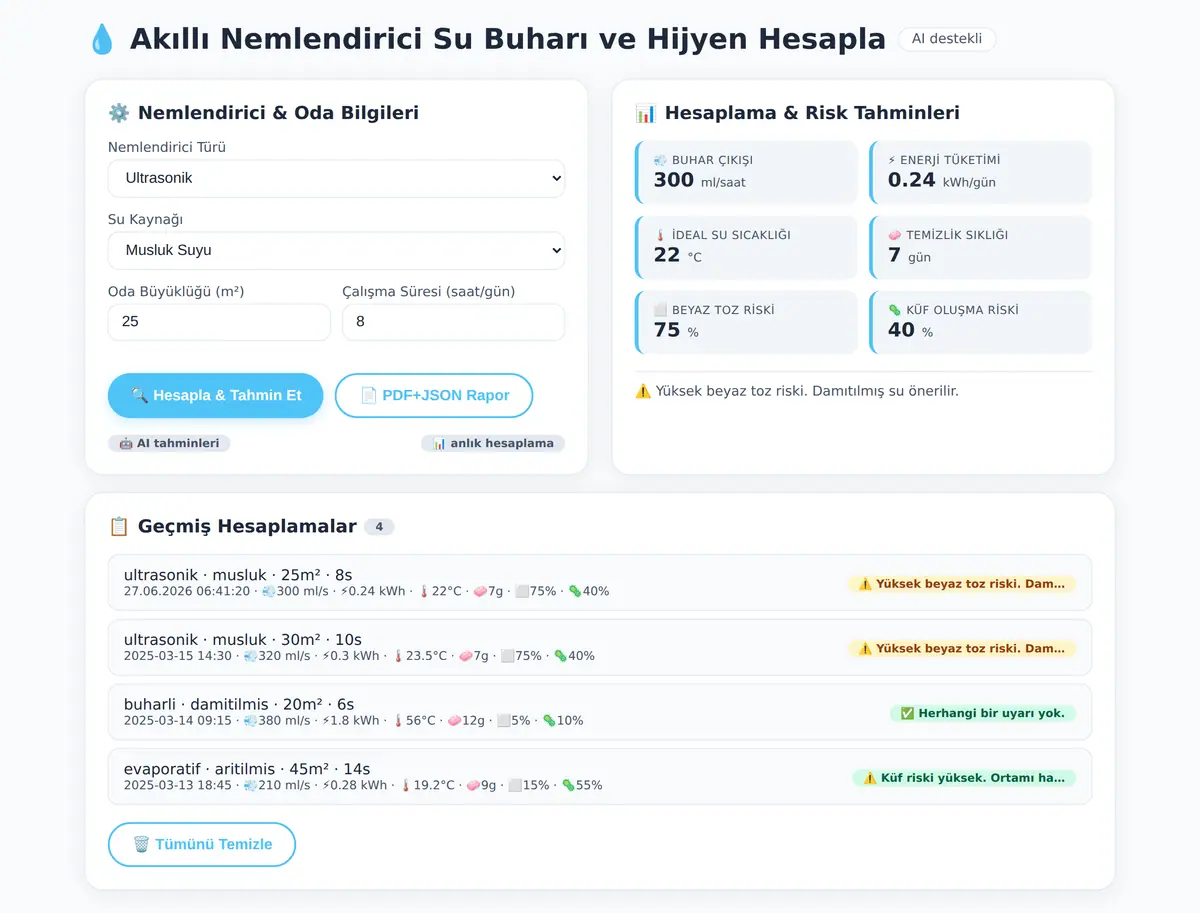Click the chart icon beside Hesaplama & Risk Tahminleri
This screenshot has height=913, width=1200.
(x=646, y=113)
